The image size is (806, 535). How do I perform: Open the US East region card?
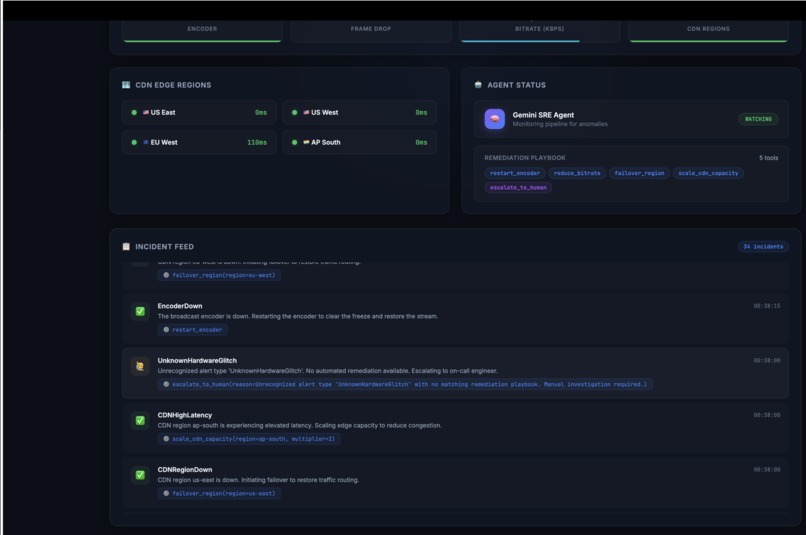pyautogui.click(x=199, y=113)
